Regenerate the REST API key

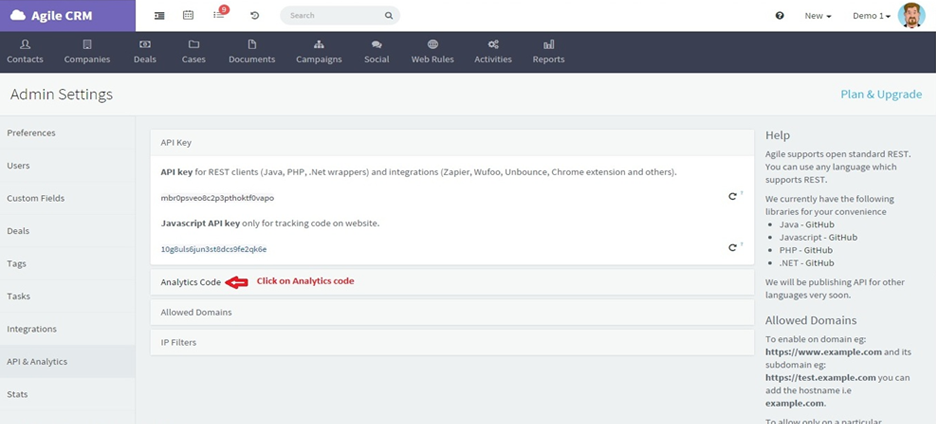(732, 196)
